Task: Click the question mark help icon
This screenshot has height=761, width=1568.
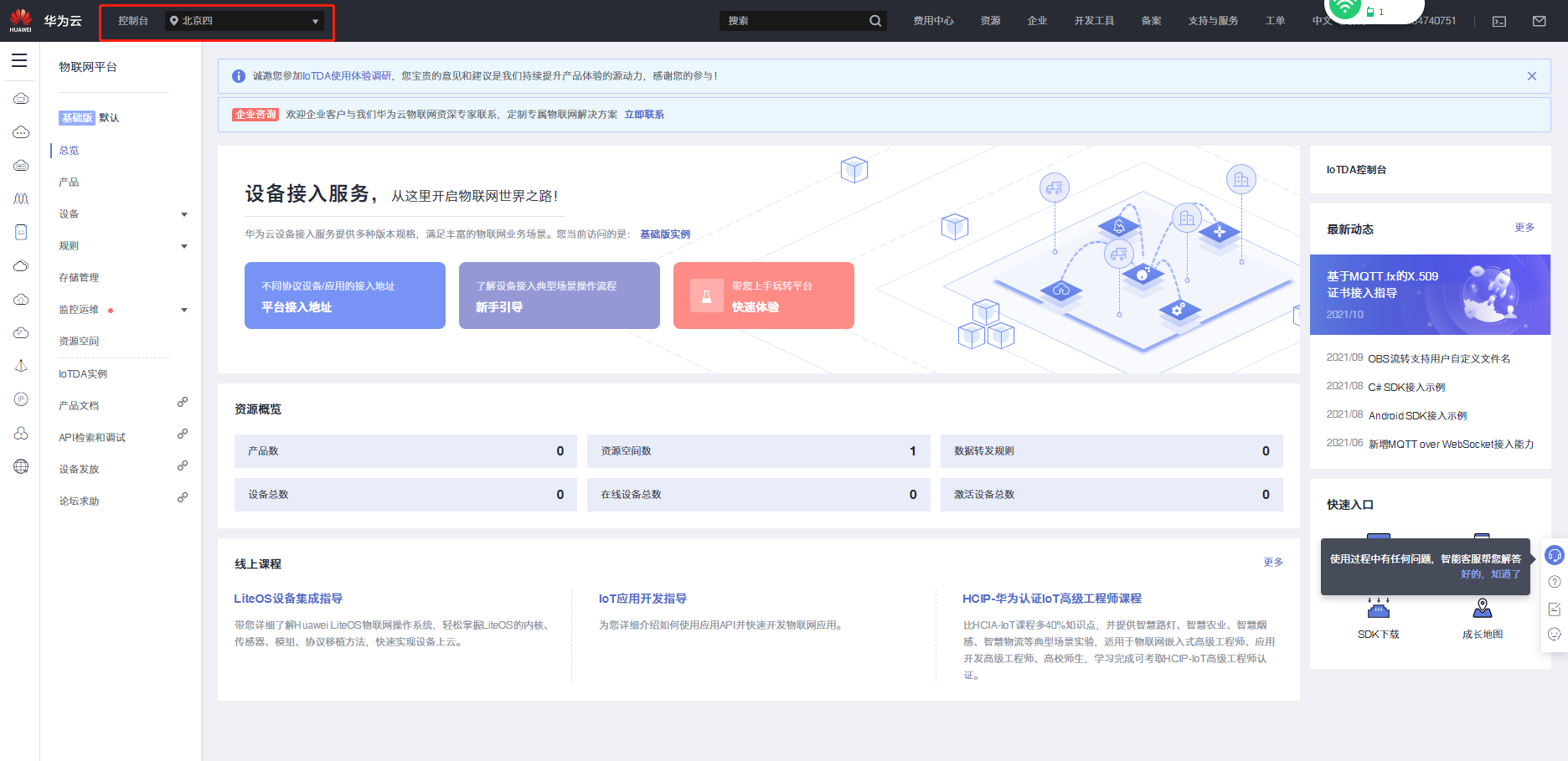Action: 1555,582
